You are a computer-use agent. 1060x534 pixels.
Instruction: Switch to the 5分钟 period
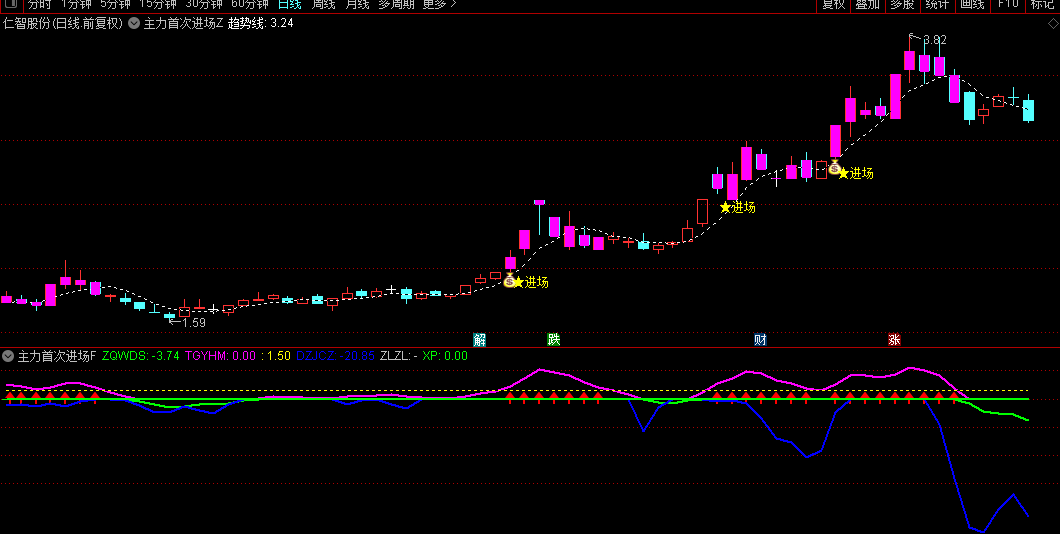coord(115,4)
